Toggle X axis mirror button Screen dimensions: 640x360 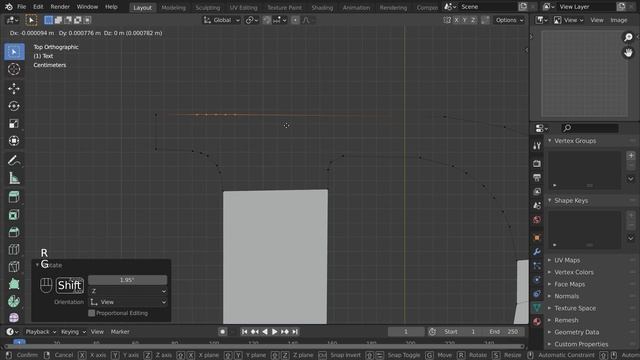pos(457,20)
